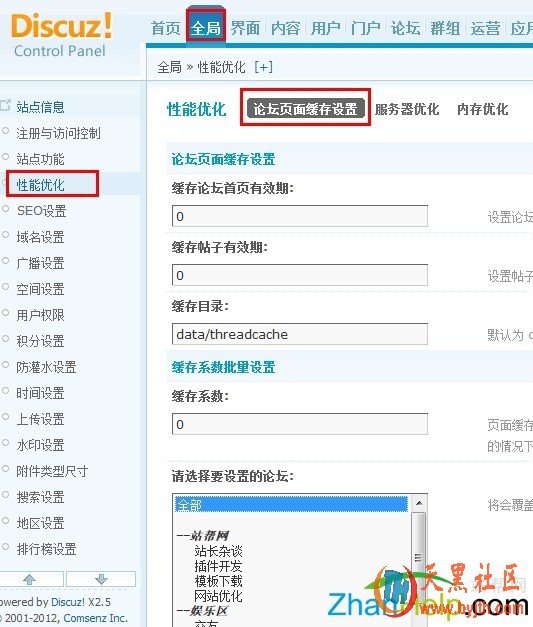The width and height of the screenshot is (533, 627).
Task: Switch to 服务器优化 tab
Action: tap(407, 109)
